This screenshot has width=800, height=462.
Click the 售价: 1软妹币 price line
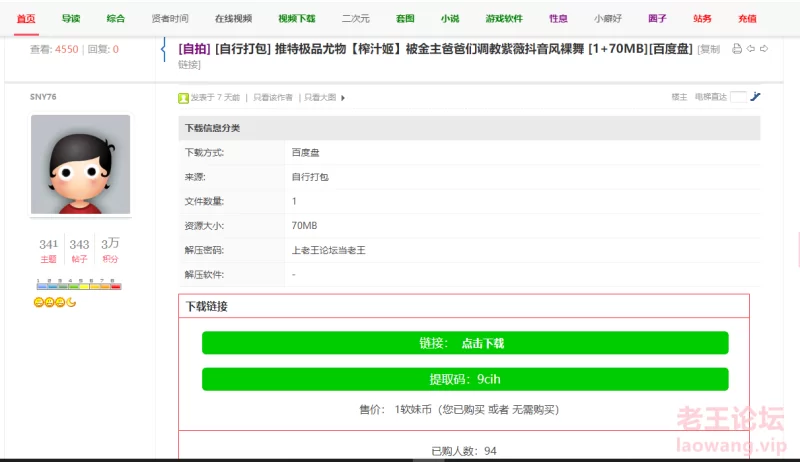(459, 409)
